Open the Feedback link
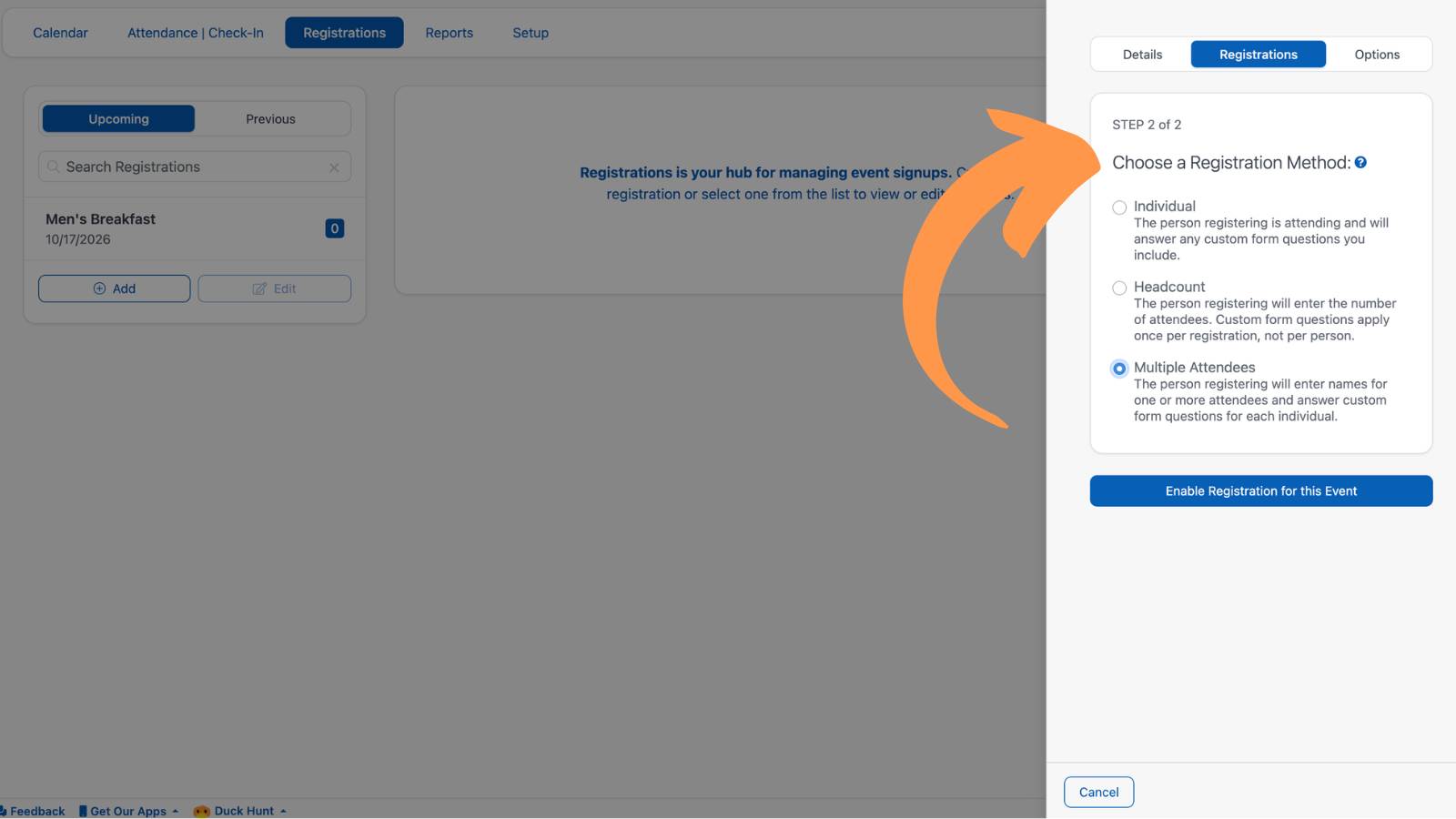This screenshot has width=1456, height=819. [33, 811]
